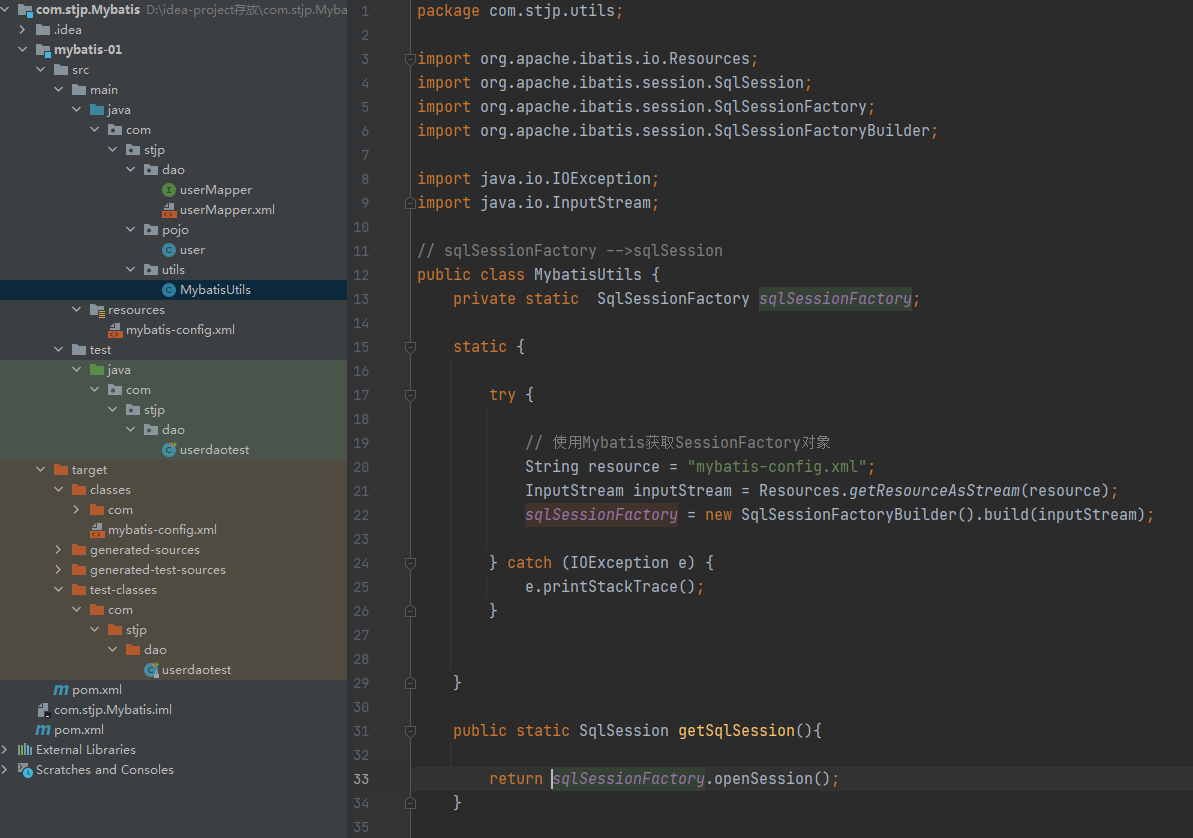Fold the static block at line 15
This screenshot has width=1193, height=838.
tap(410, 347)
